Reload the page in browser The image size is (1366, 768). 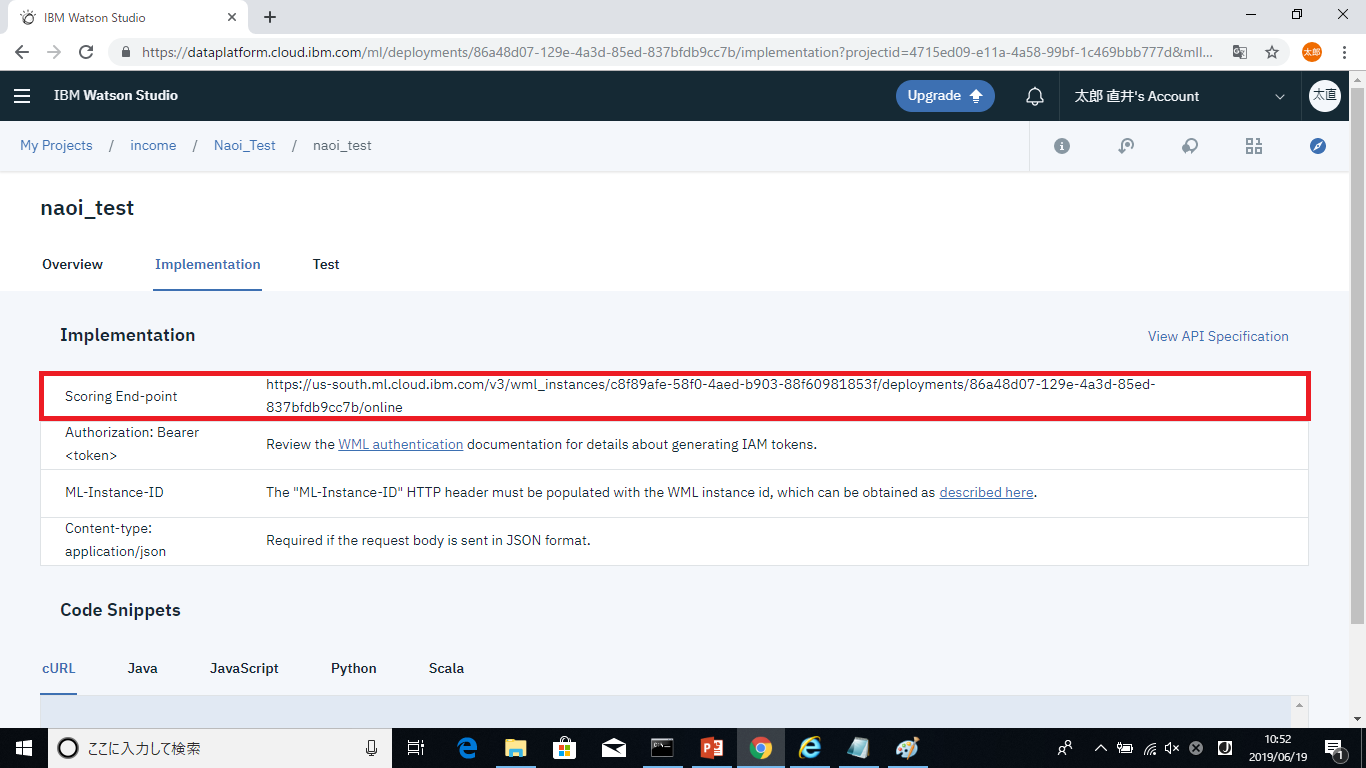point(86,52)
